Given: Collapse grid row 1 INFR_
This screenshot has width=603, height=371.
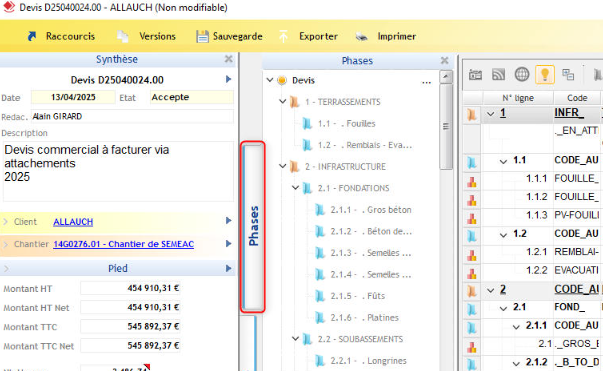Looking at the screenshot, I should [490, 114].
